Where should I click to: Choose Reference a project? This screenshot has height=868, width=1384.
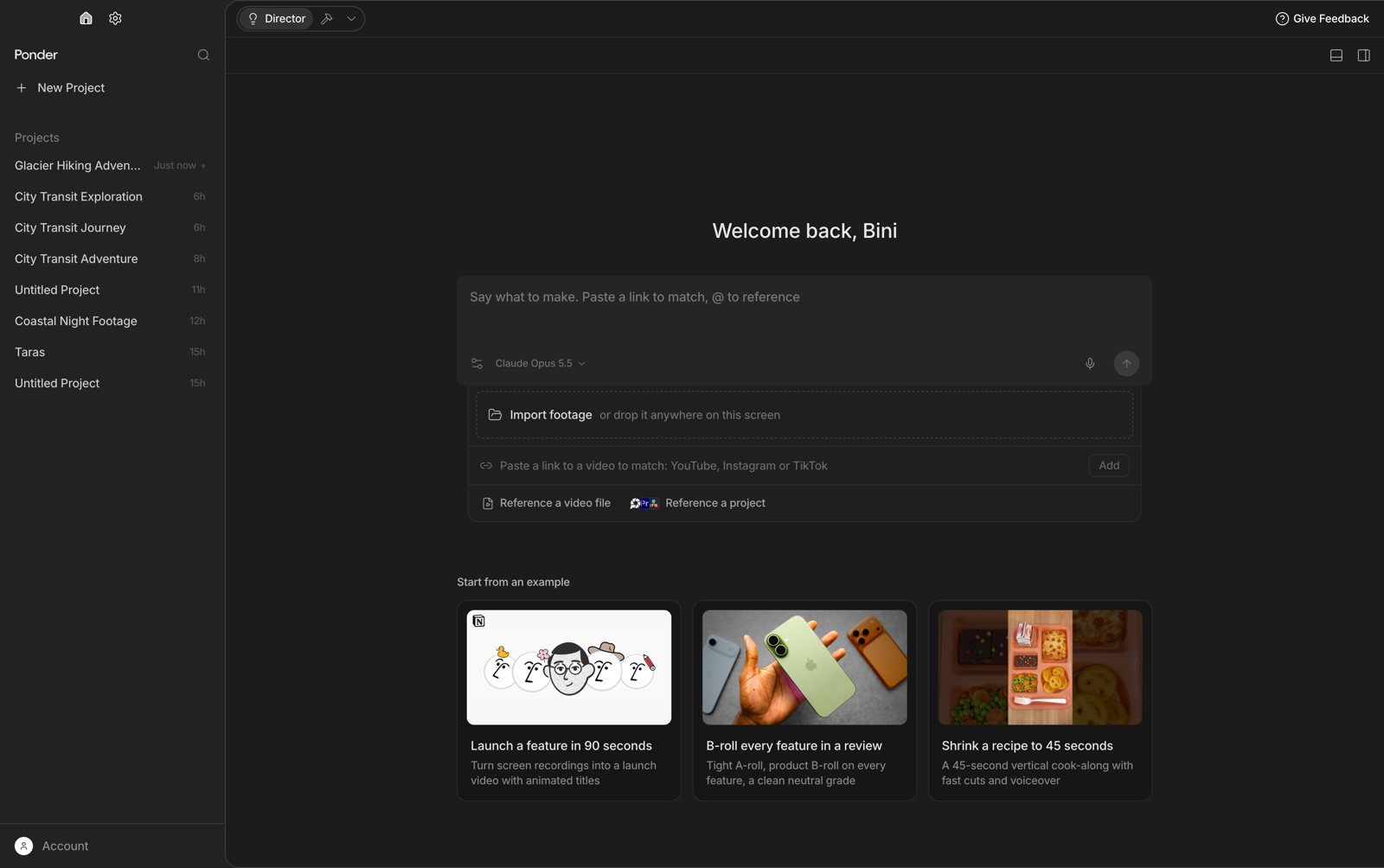(698, 503)
